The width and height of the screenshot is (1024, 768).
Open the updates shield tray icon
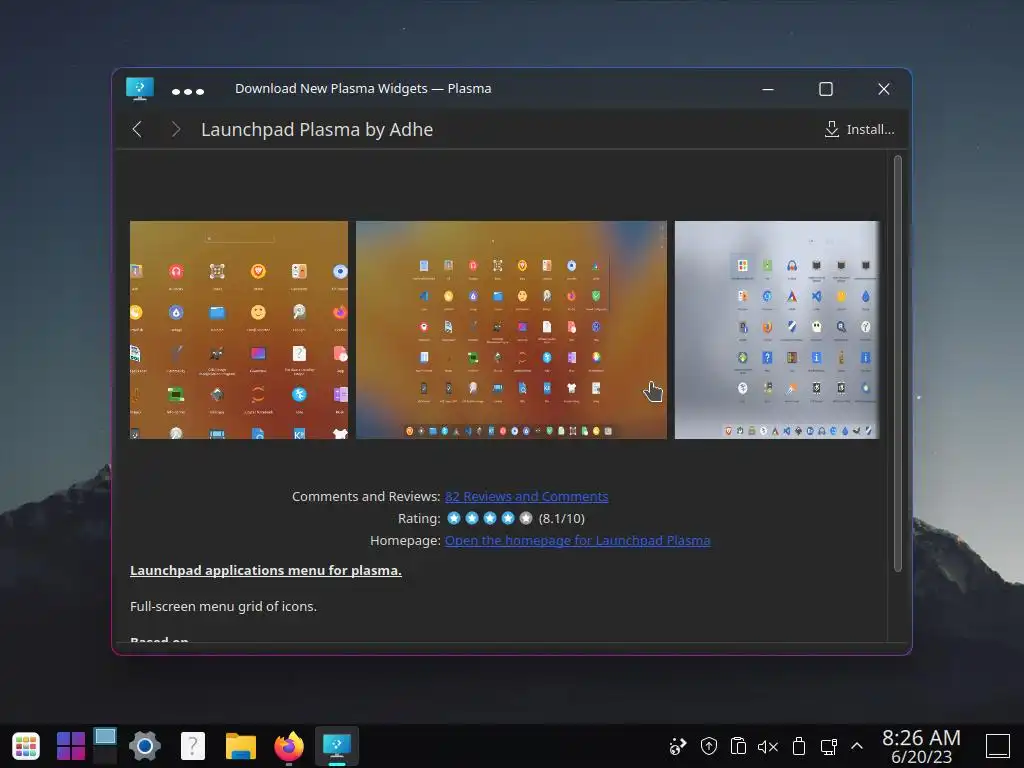pos(709,746)
